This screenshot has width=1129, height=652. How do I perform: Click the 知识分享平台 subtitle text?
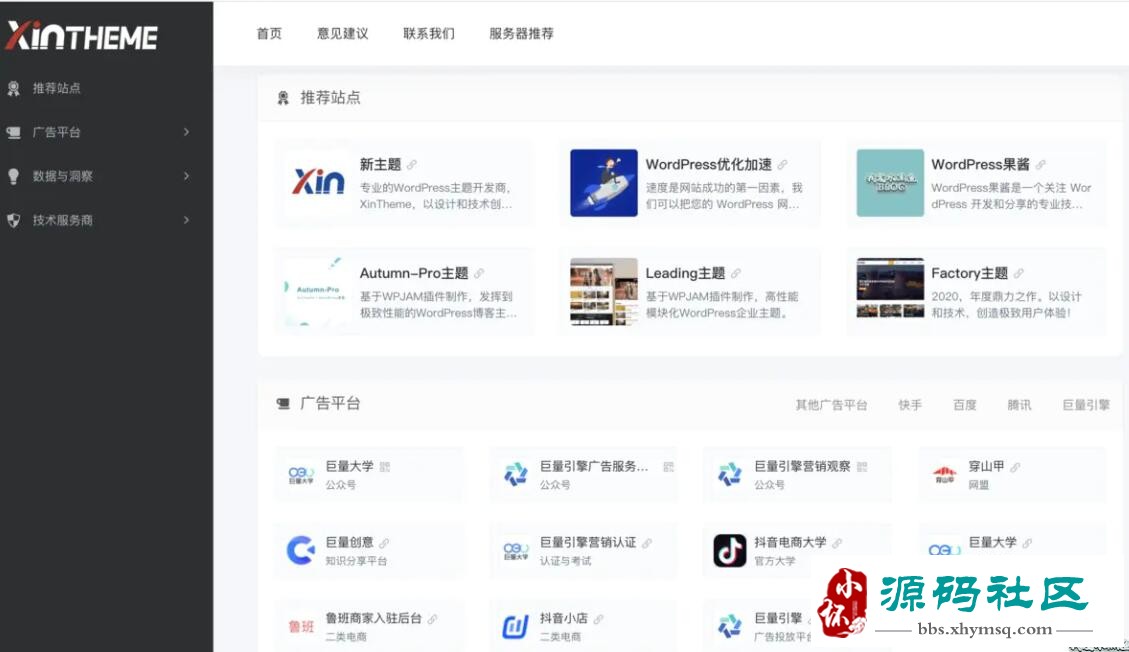pyautogui.click(x=356, y=561)
